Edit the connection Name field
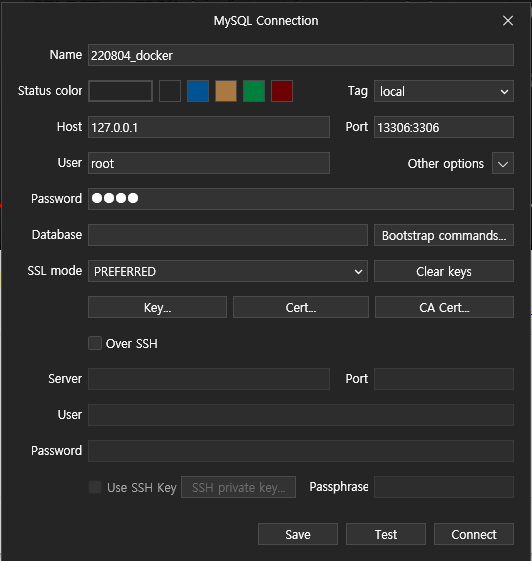The image size is (532, 561). [301, 55]
